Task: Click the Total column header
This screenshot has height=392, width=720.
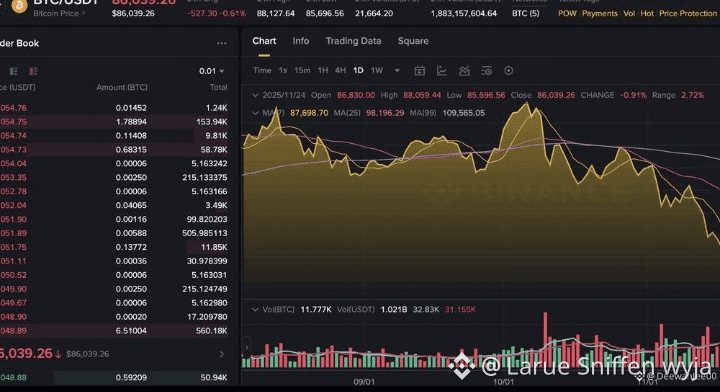Action: 219,87
